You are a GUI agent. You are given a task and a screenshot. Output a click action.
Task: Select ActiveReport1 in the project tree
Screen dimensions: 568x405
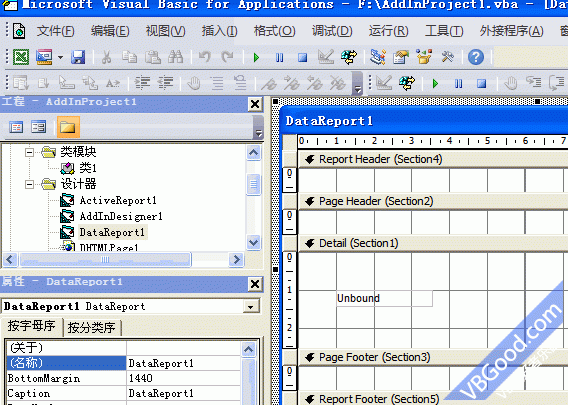[118, 200]
